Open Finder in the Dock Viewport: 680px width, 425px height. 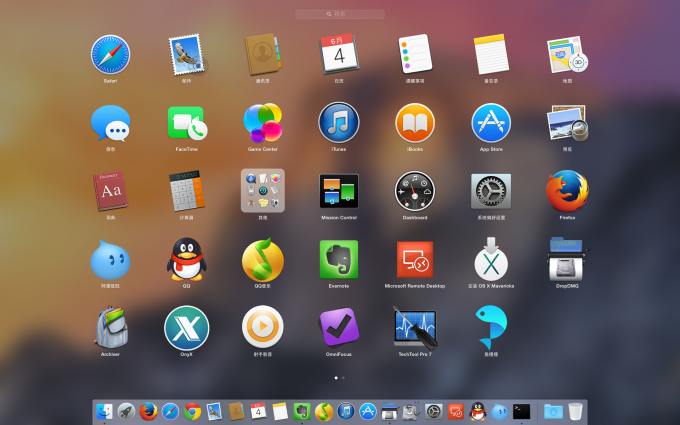point(104,411)
